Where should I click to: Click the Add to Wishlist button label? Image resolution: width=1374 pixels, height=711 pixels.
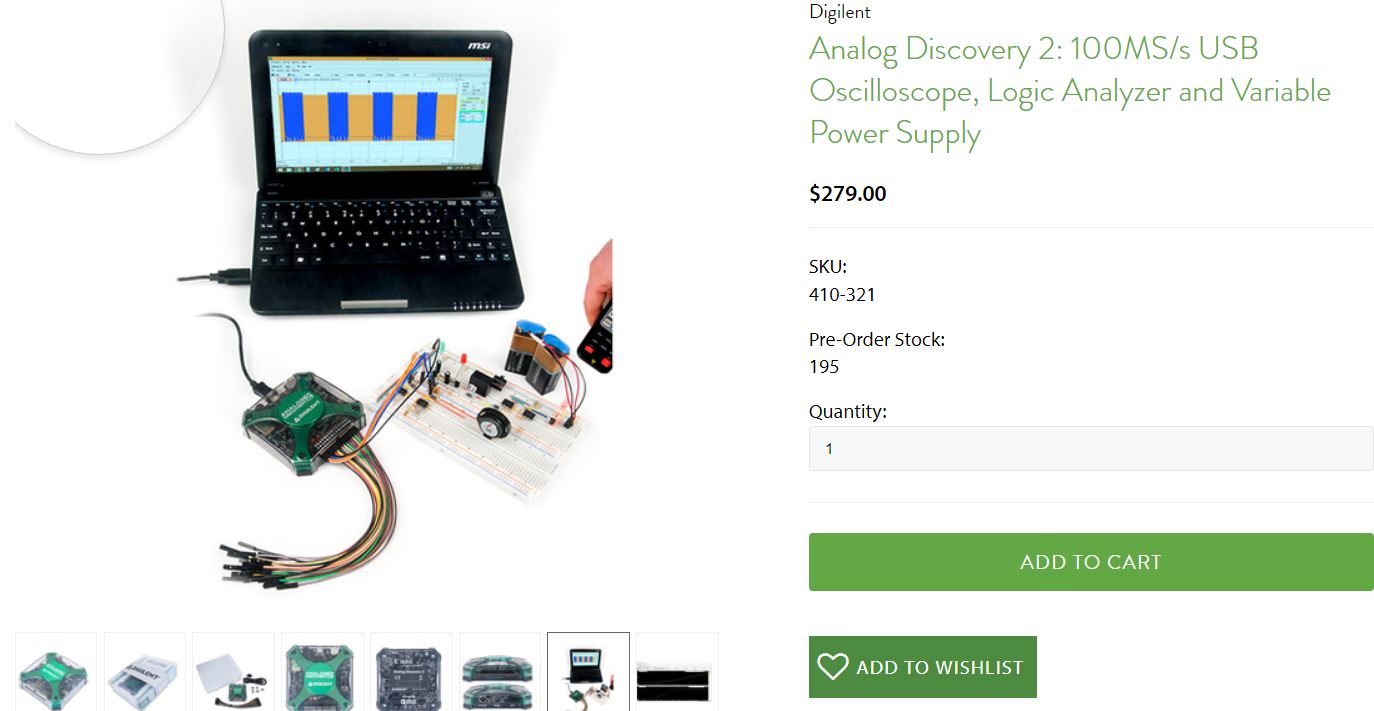[940, 668]
